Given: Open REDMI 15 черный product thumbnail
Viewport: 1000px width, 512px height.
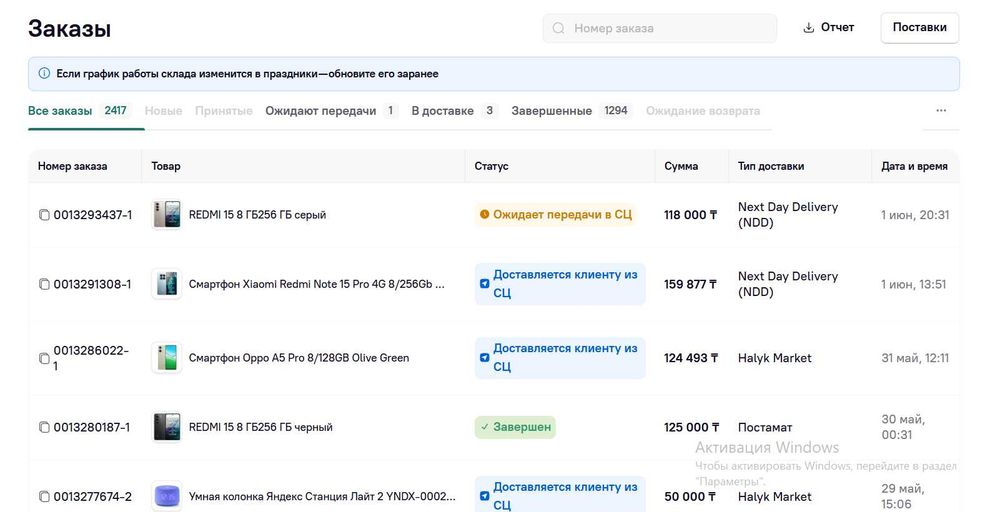Looking at the screenshot, I should (x=166, y=427).
